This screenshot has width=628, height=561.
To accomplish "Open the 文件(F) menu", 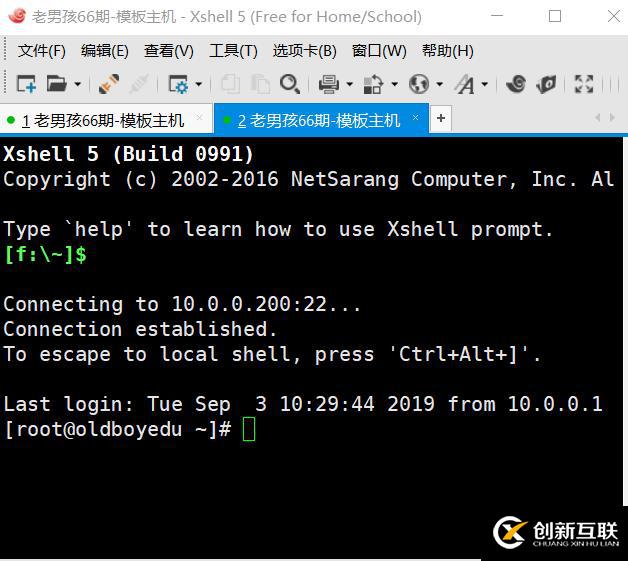I will click(x=42, y=51).
